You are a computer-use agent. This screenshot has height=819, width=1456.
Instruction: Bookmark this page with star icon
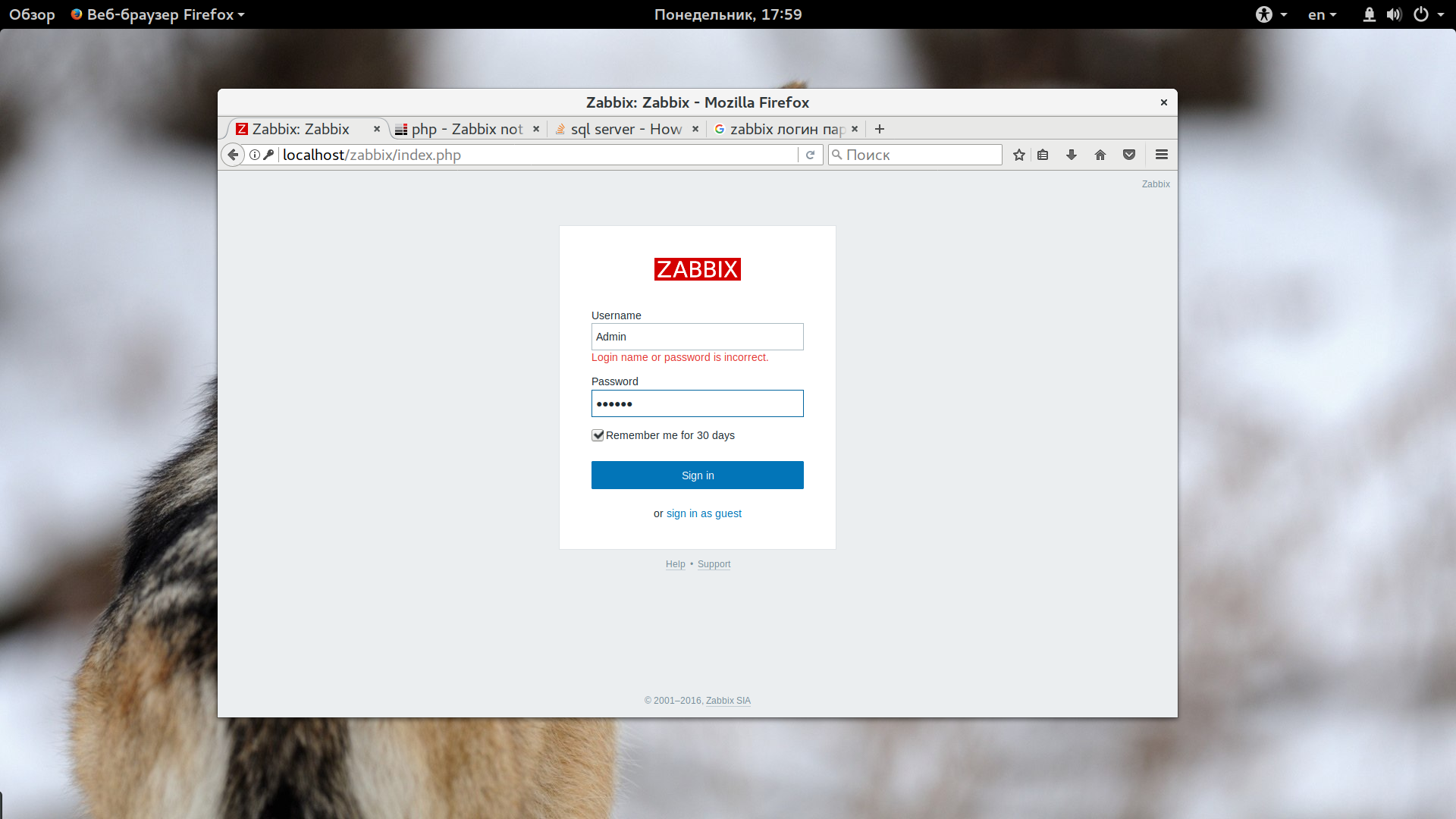click(x=1019, y=155)
